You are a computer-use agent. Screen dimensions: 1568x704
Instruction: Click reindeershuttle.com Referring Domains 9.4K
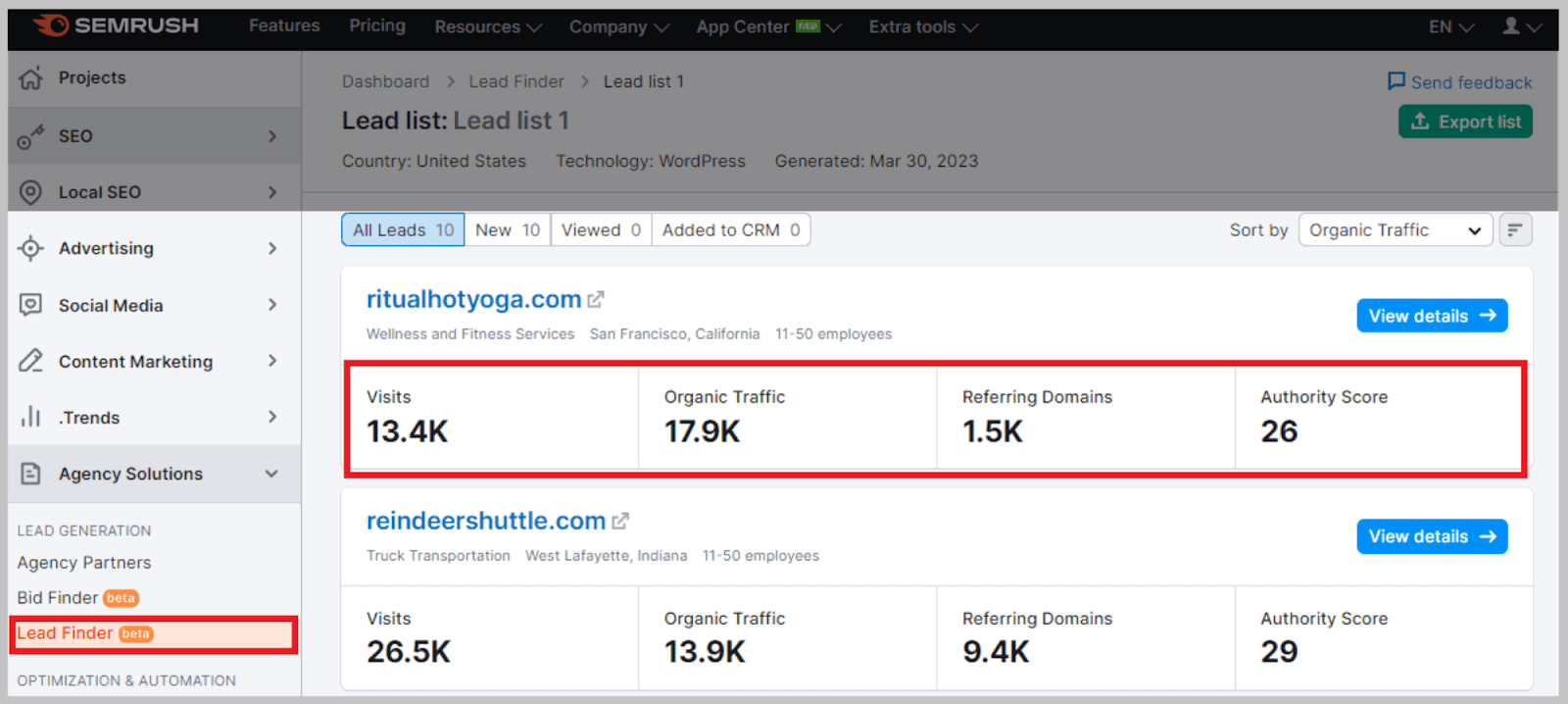[x=997, y=652]
